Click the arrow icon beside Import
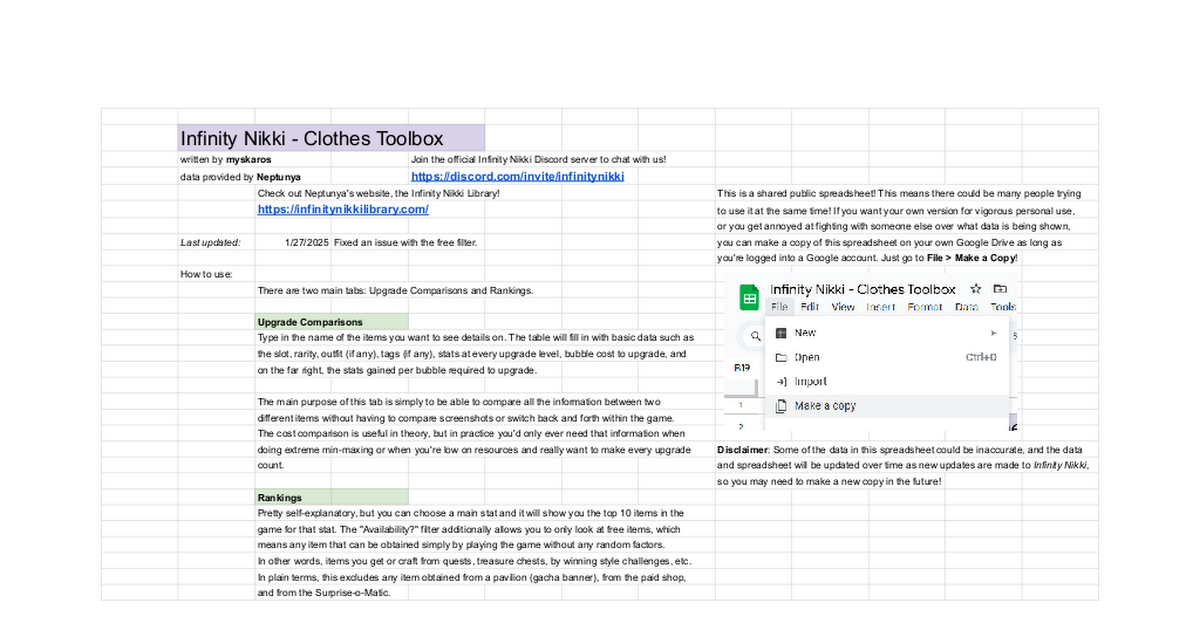1200x630 pixels. [782, 381]
